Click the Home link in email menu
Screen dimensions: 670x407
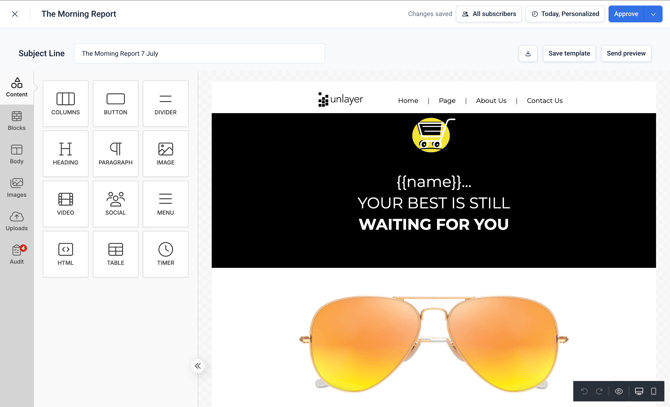[408, 101]
